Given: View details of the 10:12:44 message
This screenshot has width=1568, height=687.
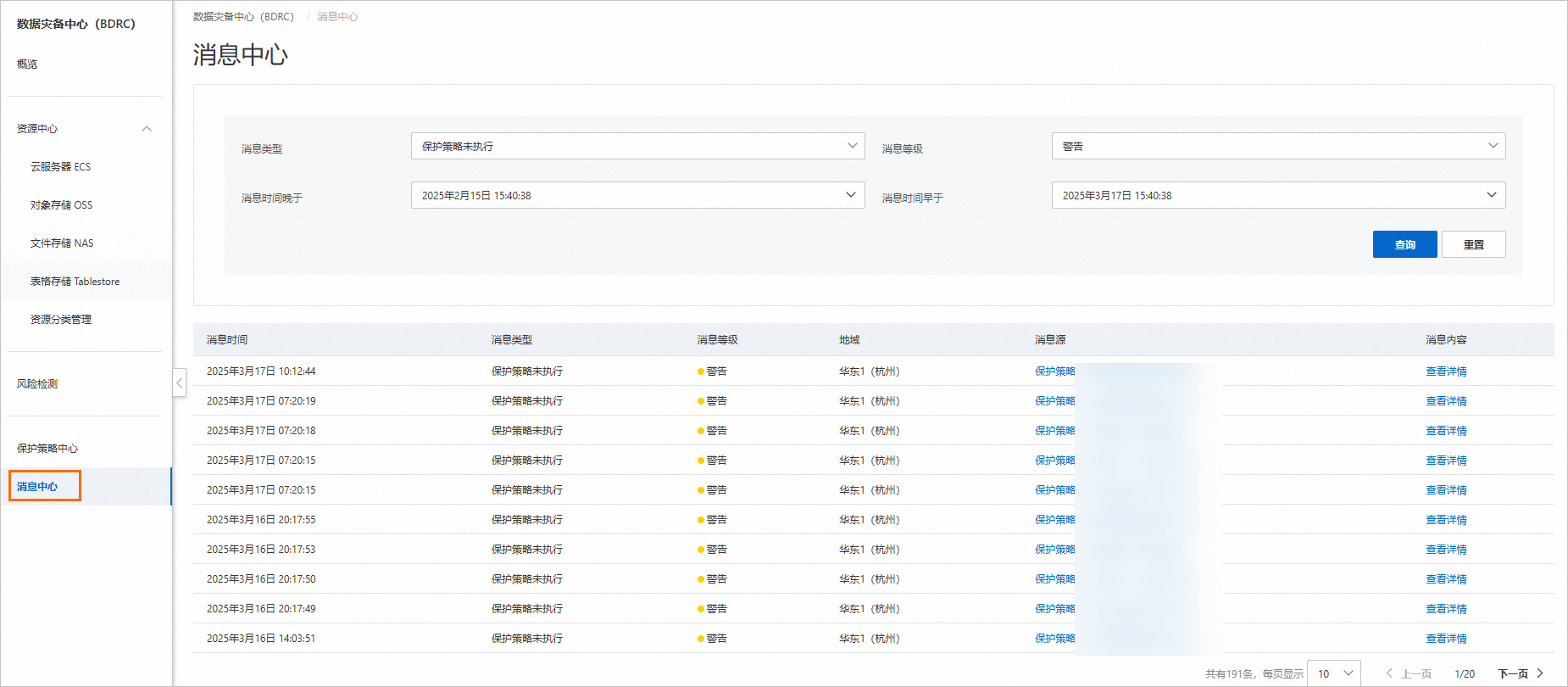Looking at the screenshot, I should (x=1445, y=371).
